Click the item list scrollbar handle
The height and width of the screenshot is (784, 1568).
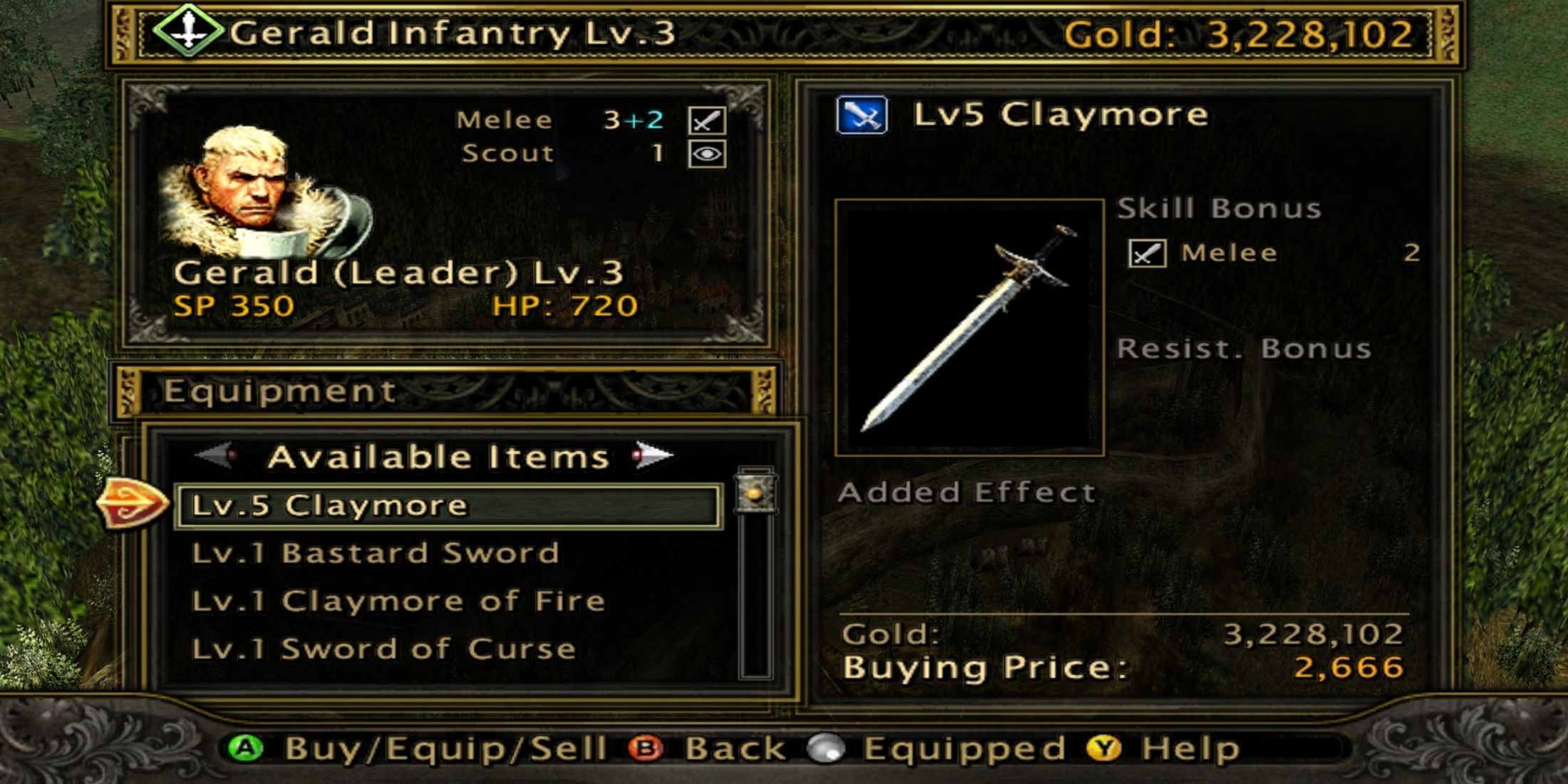[755, 490]
